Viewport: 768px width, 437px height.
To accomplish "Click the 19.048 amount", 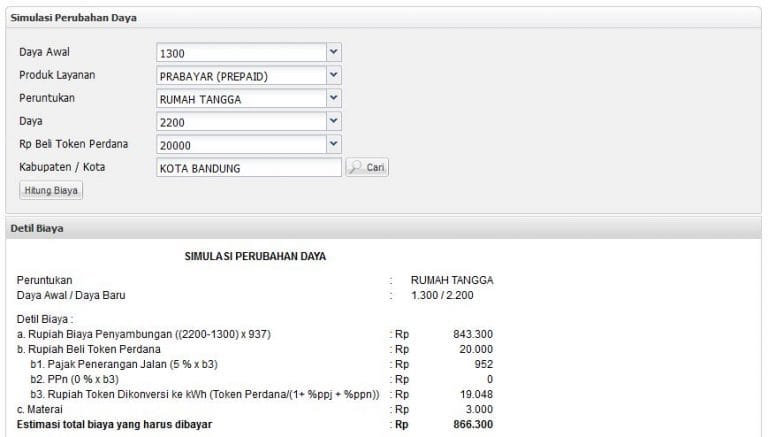I will click(x=477, y=394).
